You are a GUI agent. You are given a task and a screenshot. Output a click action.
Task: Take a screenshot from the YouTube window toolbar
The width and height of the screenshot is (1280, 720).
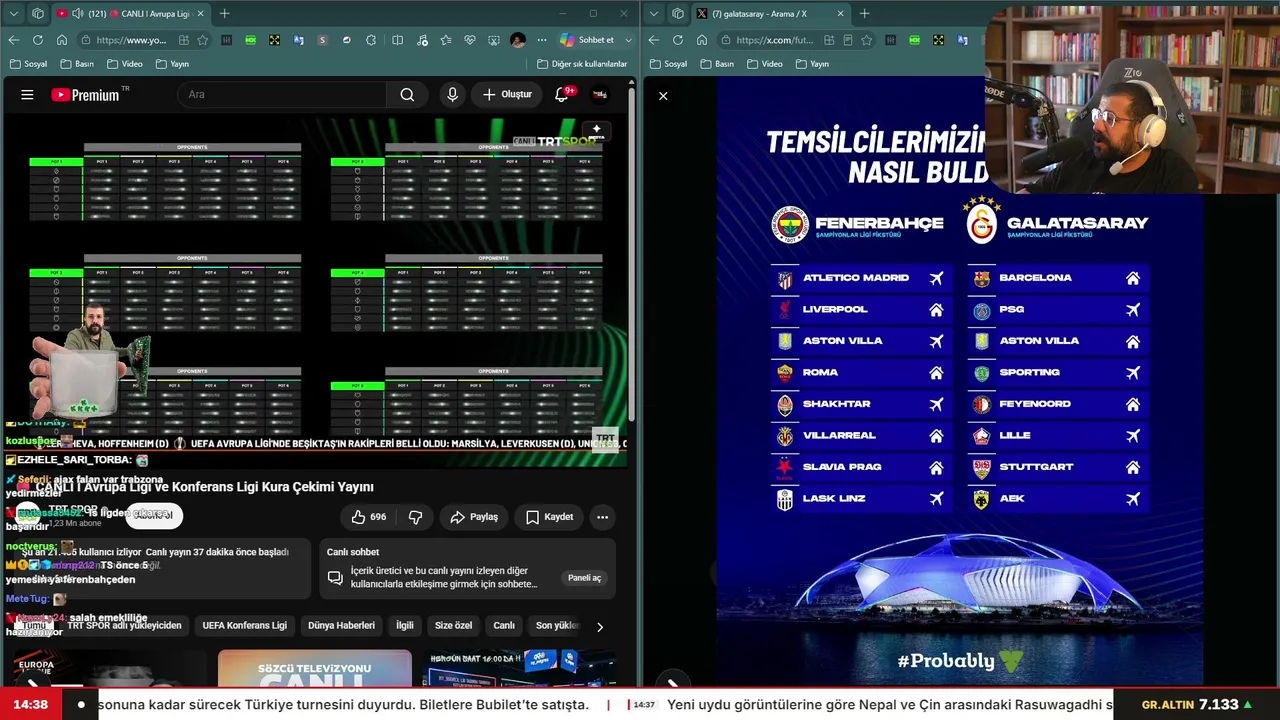coord(494,40)
